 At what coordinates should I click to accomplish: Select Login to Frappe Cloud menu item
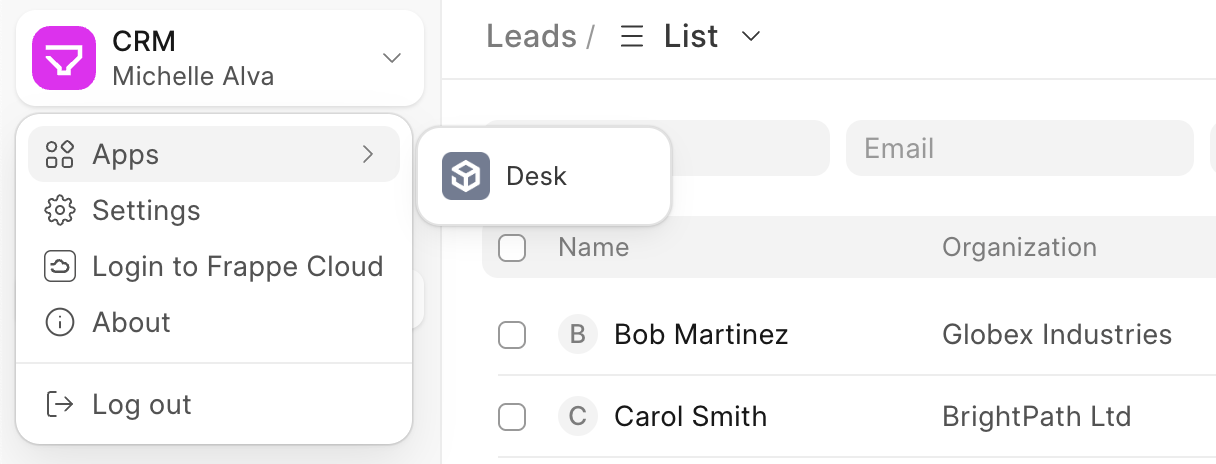(x=237, y=266)
